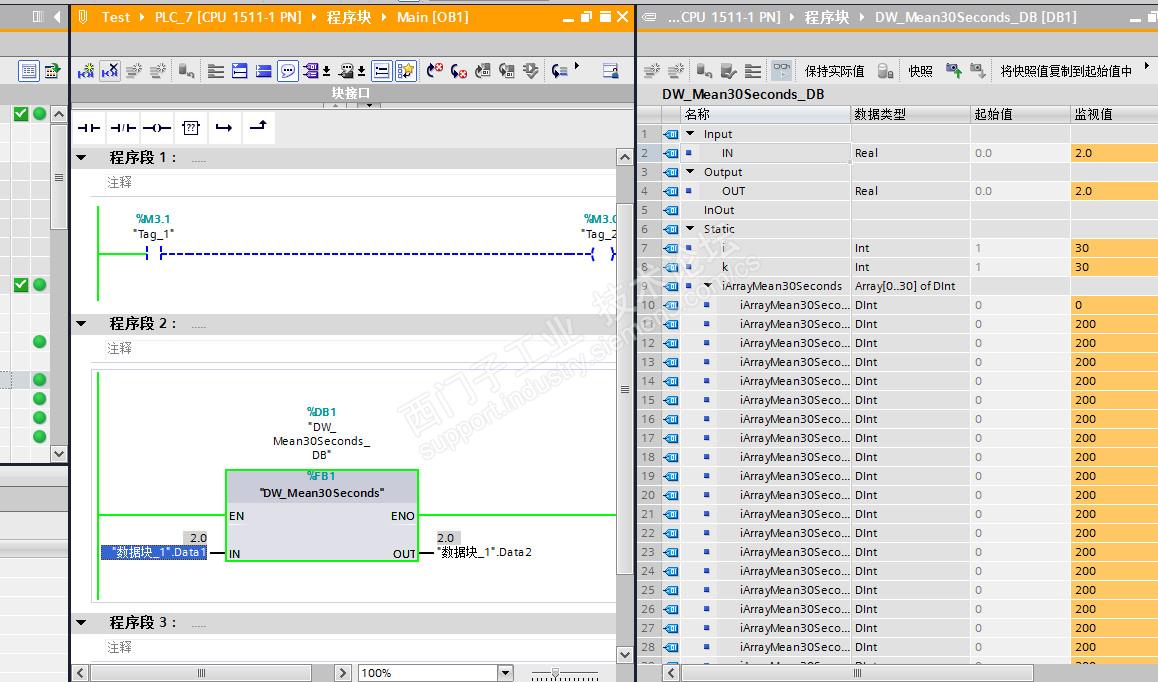Screen dimensions: 1158x682
Task: Click 快照 snapshot button
Action: (x=920, y=71)
